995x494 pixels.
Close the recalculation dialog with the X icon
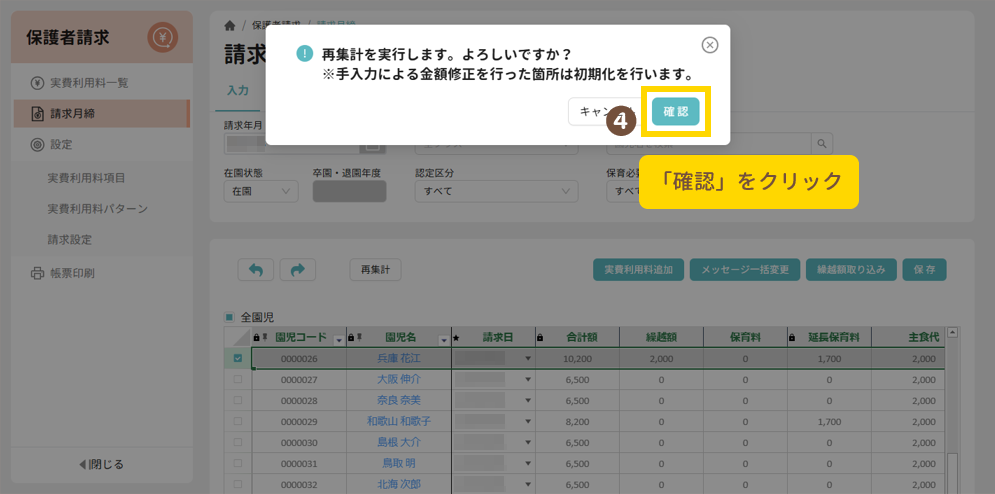tap(709, 45)
